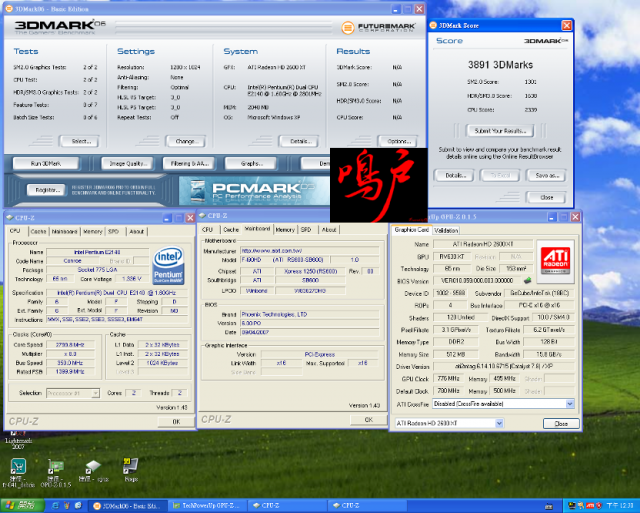
Task: Click the Intel Pentium logo in CPU-Z
Action: tap(169, 266)
